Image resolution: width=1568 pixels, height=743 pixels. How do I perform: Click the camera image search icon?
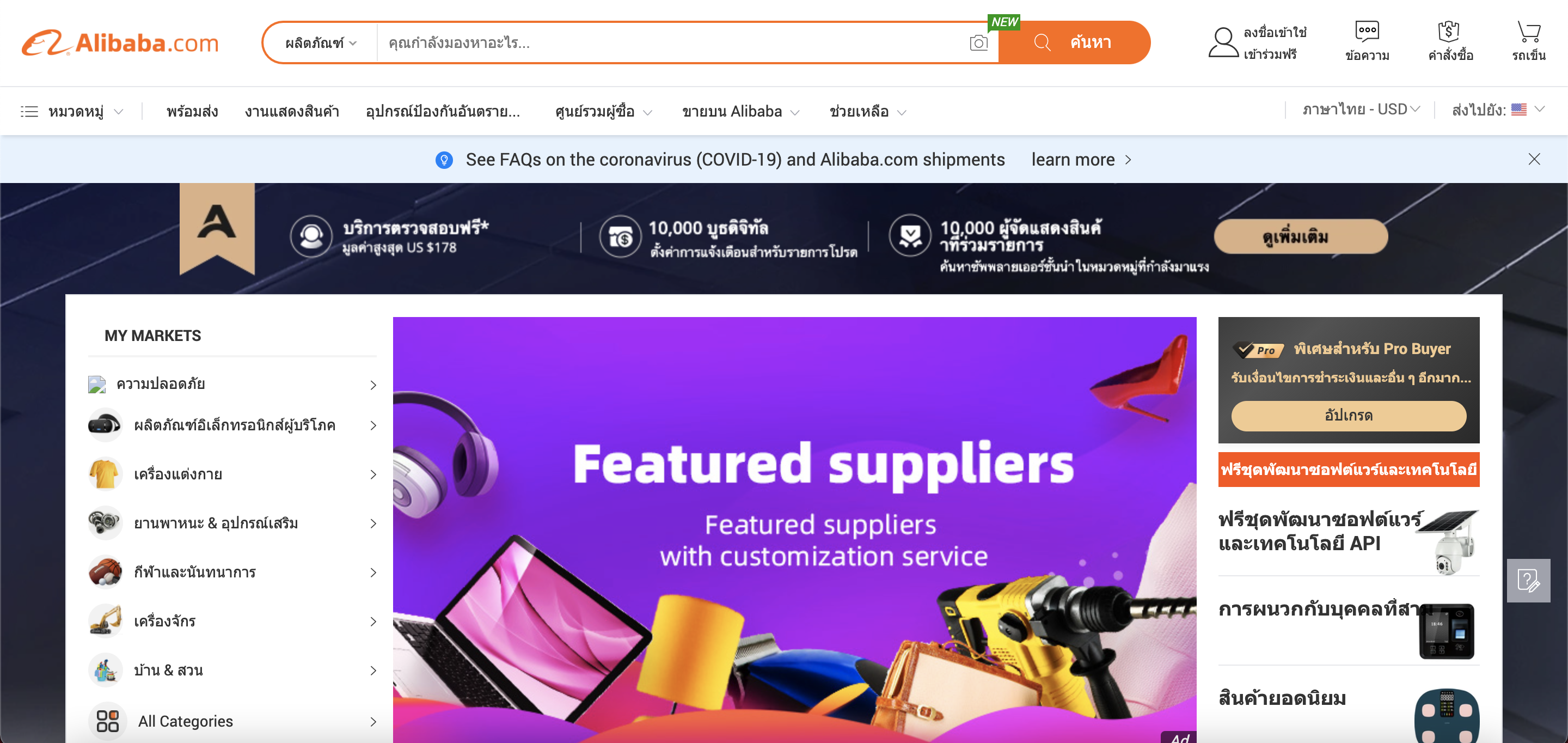pos(978,42)
